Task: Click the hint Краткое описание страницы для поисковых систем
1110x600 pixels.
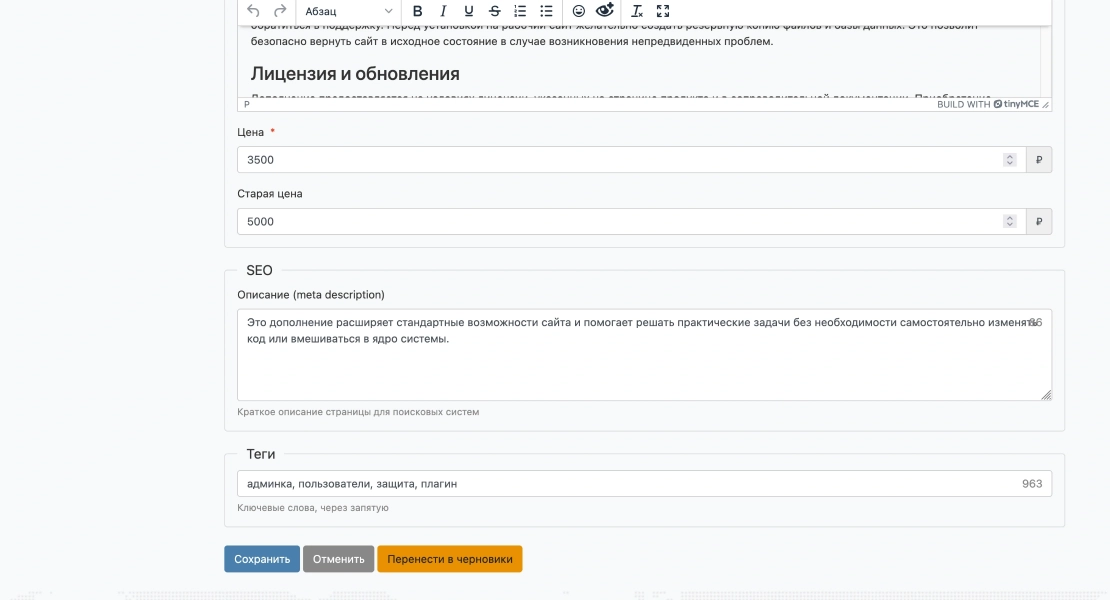Action: pyautogui.click(x=358, y=412)
